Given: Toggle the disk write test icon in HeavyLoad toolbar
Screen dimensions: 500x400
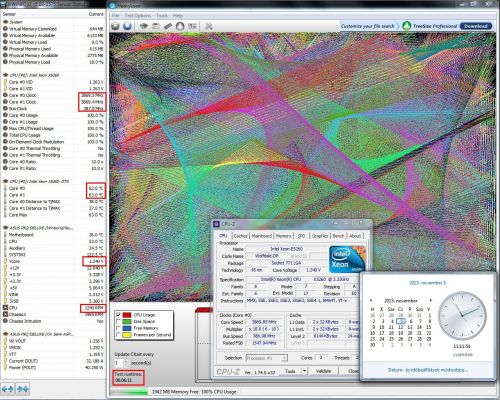Looking at the screenshot, I should pos(156,26).
